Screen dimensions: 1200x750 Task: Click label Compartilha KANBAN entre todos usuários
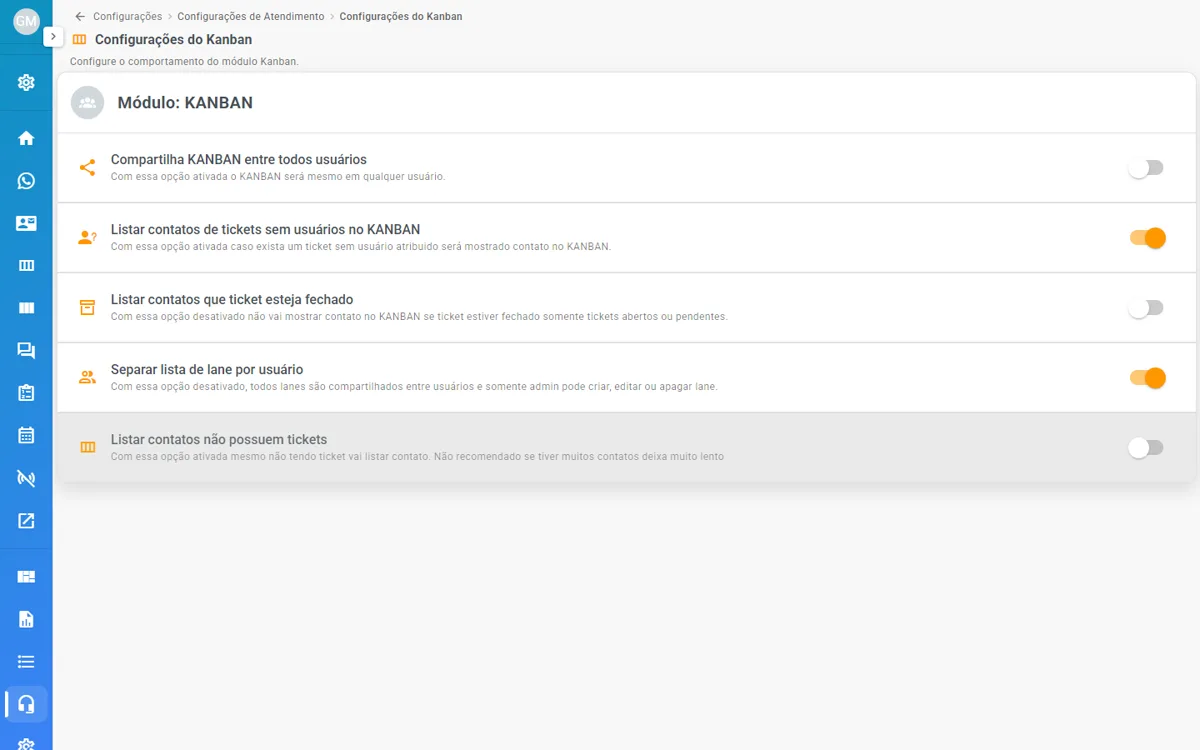tap(239, 159)
